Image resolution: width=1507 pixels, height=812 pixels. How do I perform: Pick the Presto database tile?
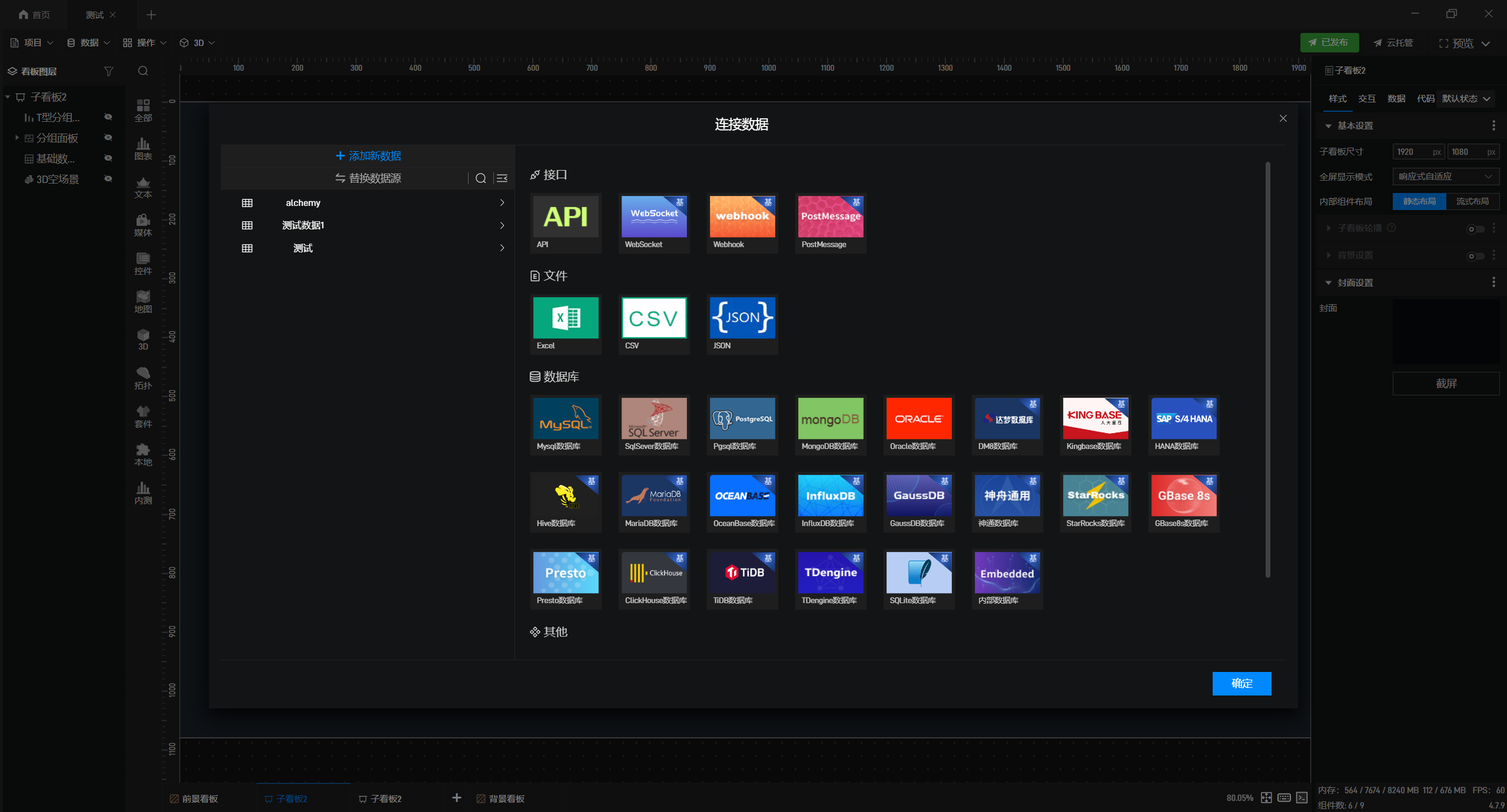point(566,579)
